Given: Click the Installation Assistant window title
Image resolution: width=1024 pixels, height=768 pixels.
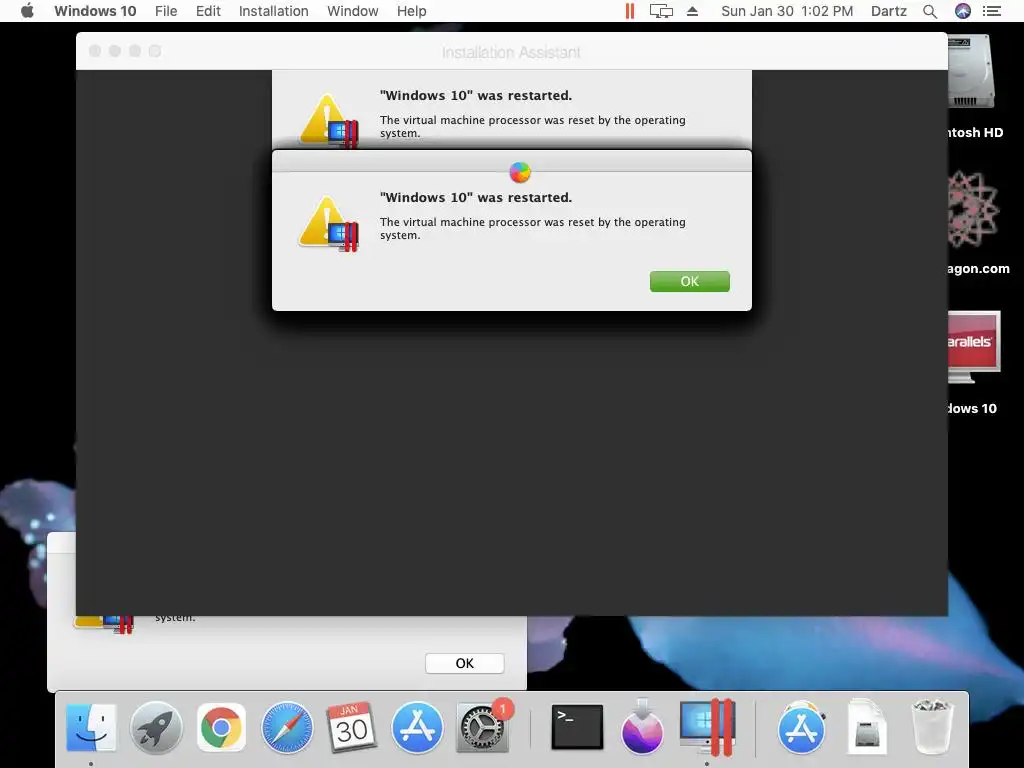Looking at the screenshot, I should [x=511, y=52].
